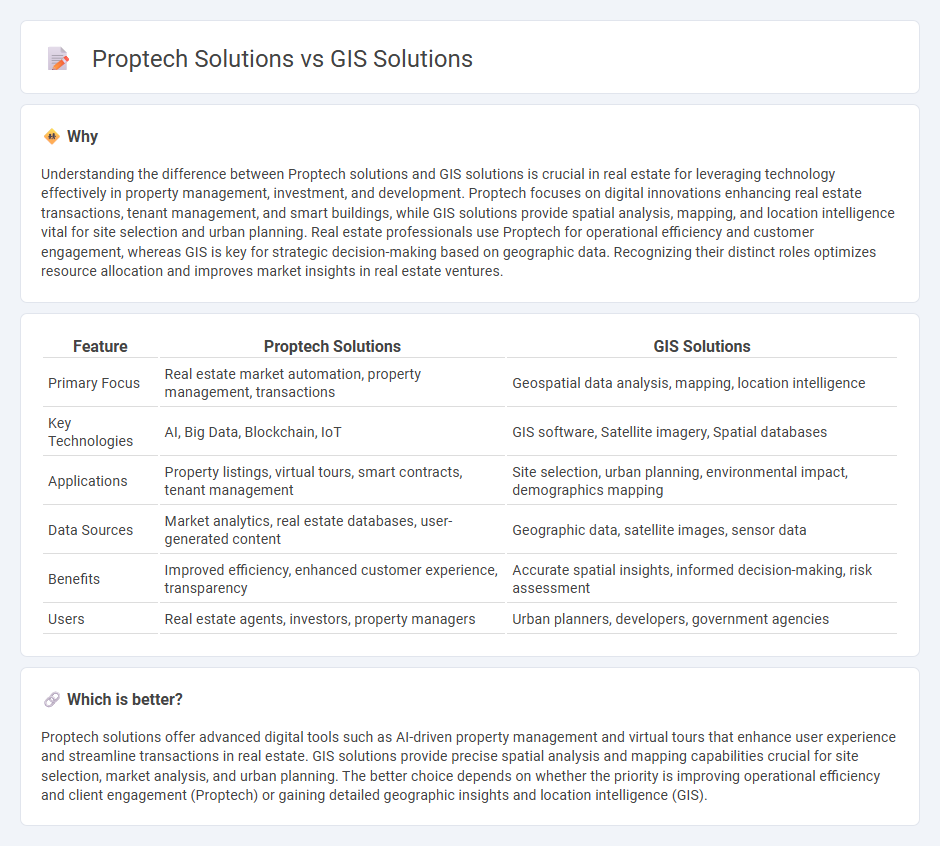Click cell 'Site selection, urban planning, environmental impact'
This screenshot has width=940, height=846.
coord(701,481)
